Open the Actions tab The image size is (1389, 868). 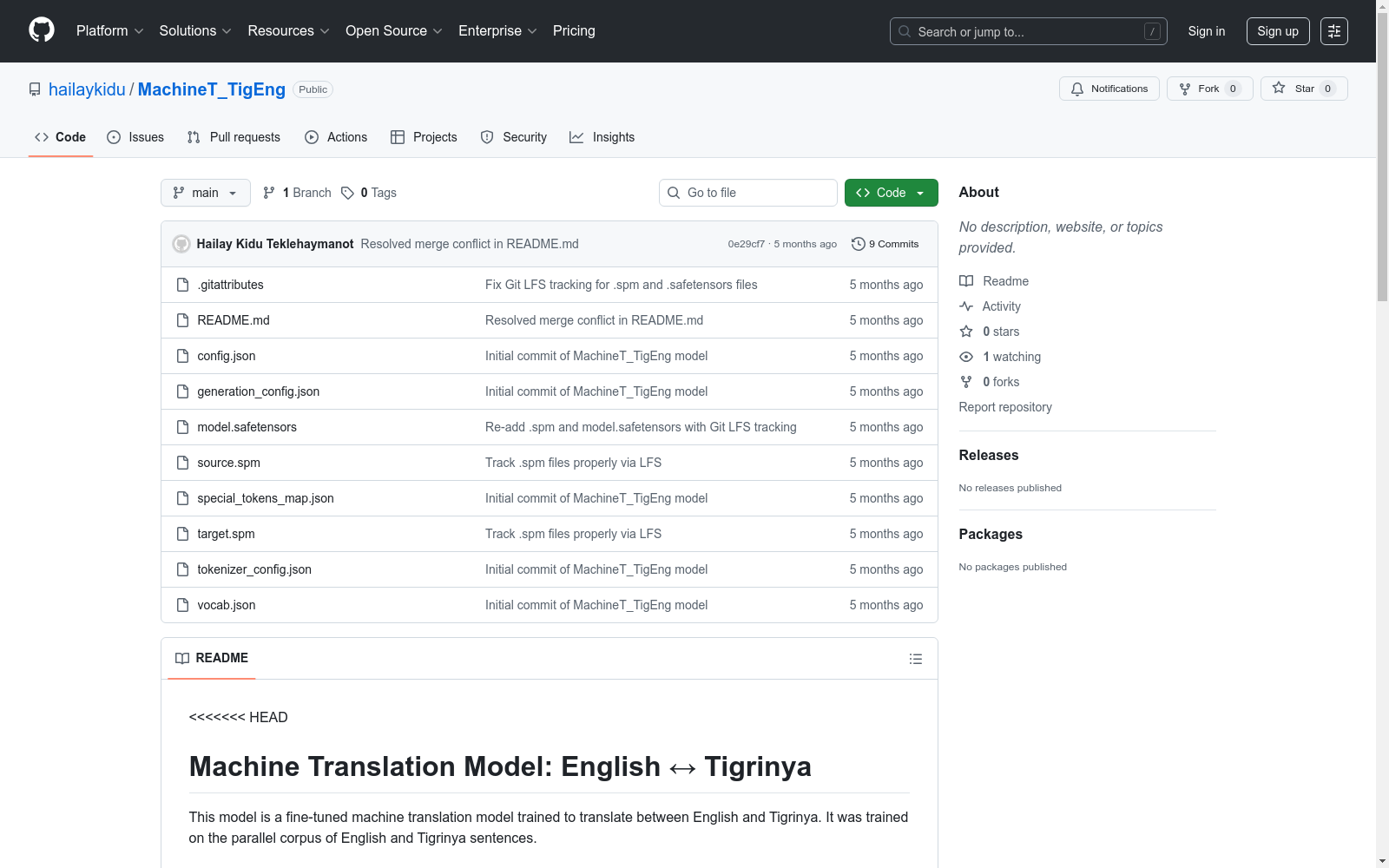pos(336,137)
